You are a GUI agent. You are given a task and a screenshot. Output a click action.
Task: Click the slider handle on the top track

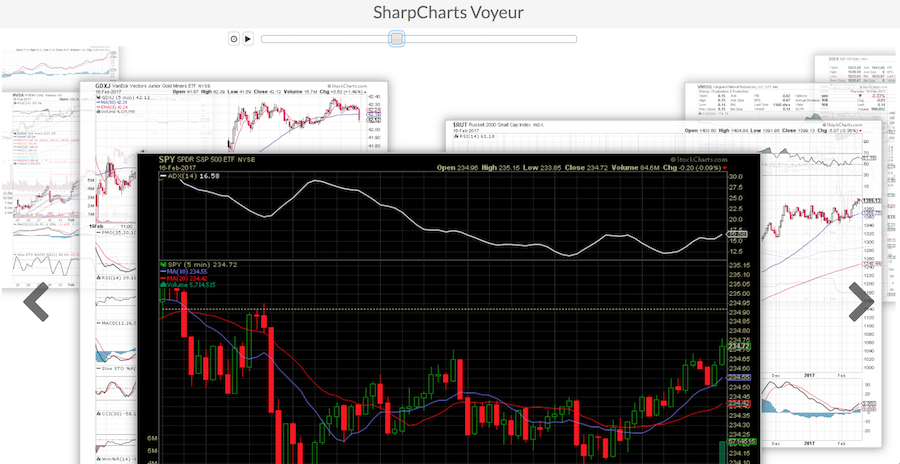[x=397, y=39]
